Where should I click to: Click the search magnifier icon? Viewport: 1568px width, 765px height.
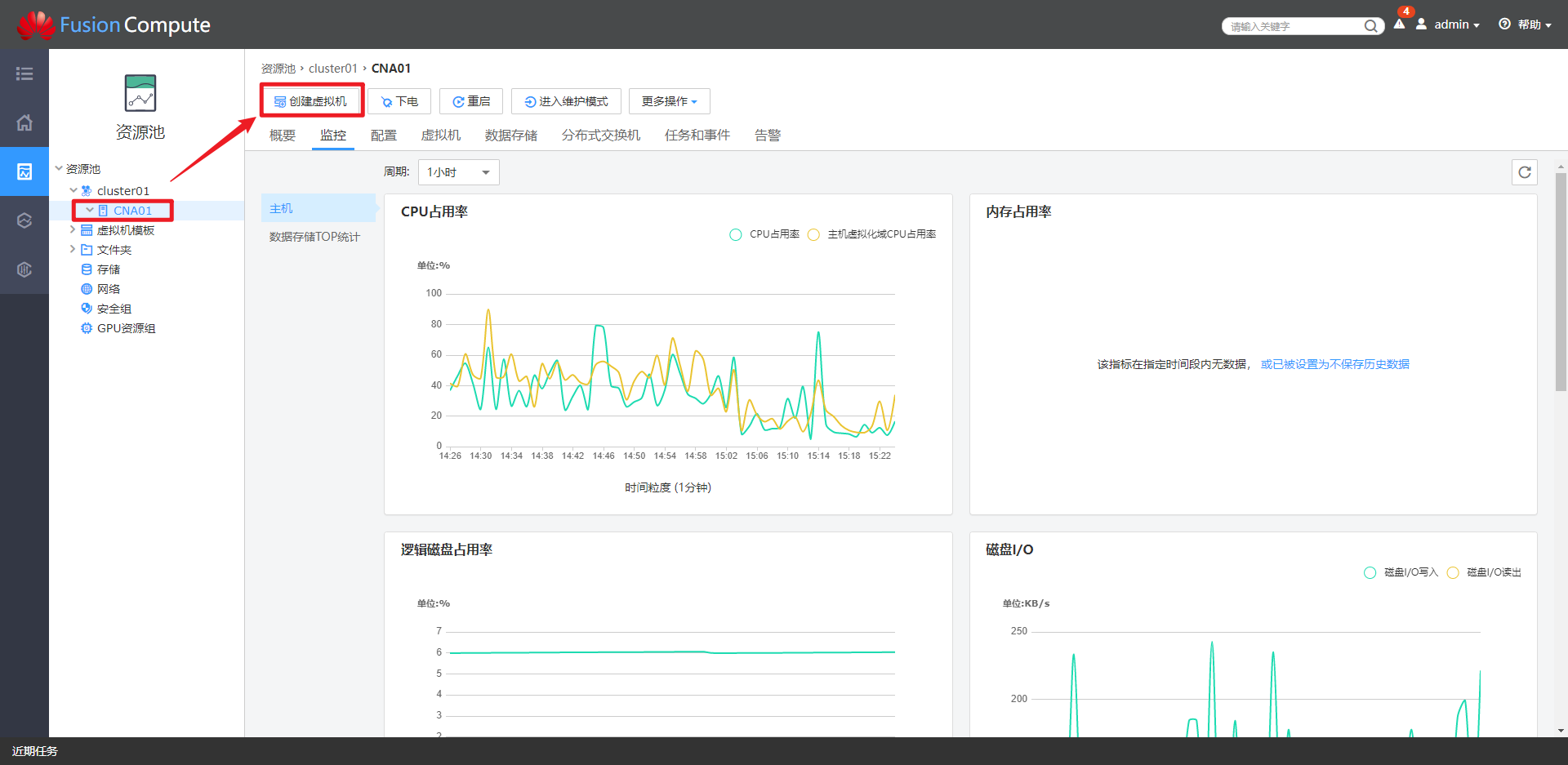1370,26
